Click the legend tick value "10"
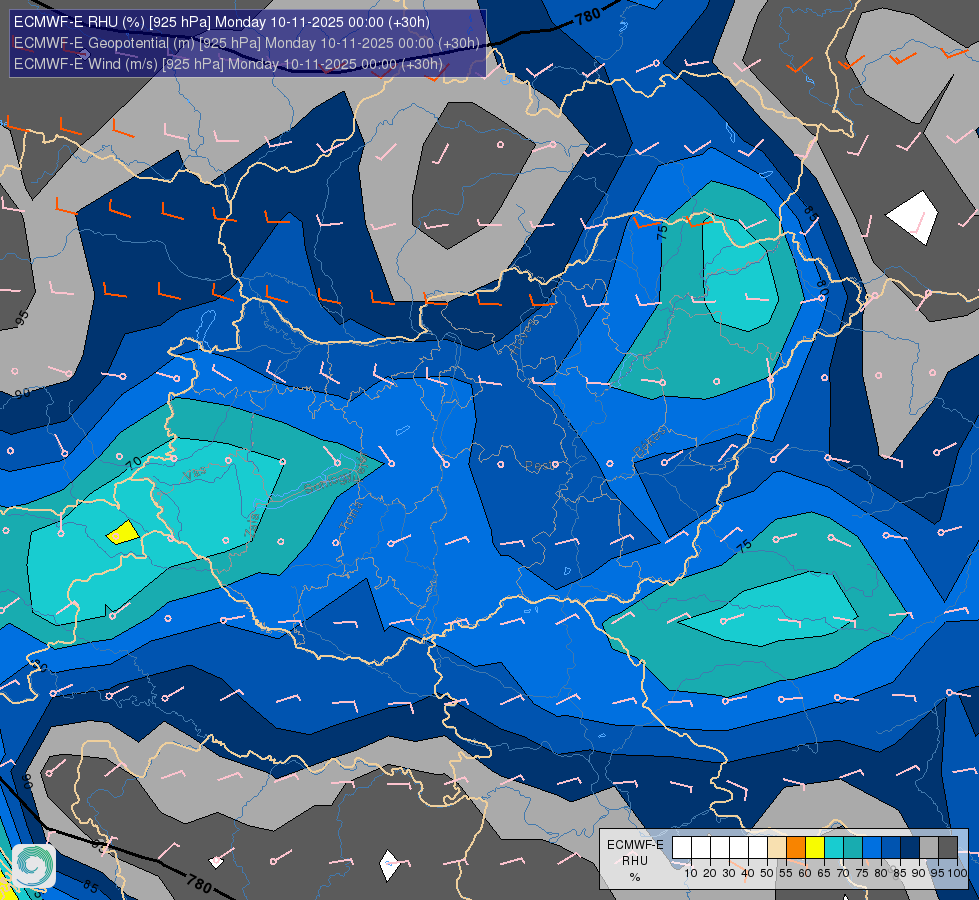The width and height of the screenshot is (979, 900). 691,873
